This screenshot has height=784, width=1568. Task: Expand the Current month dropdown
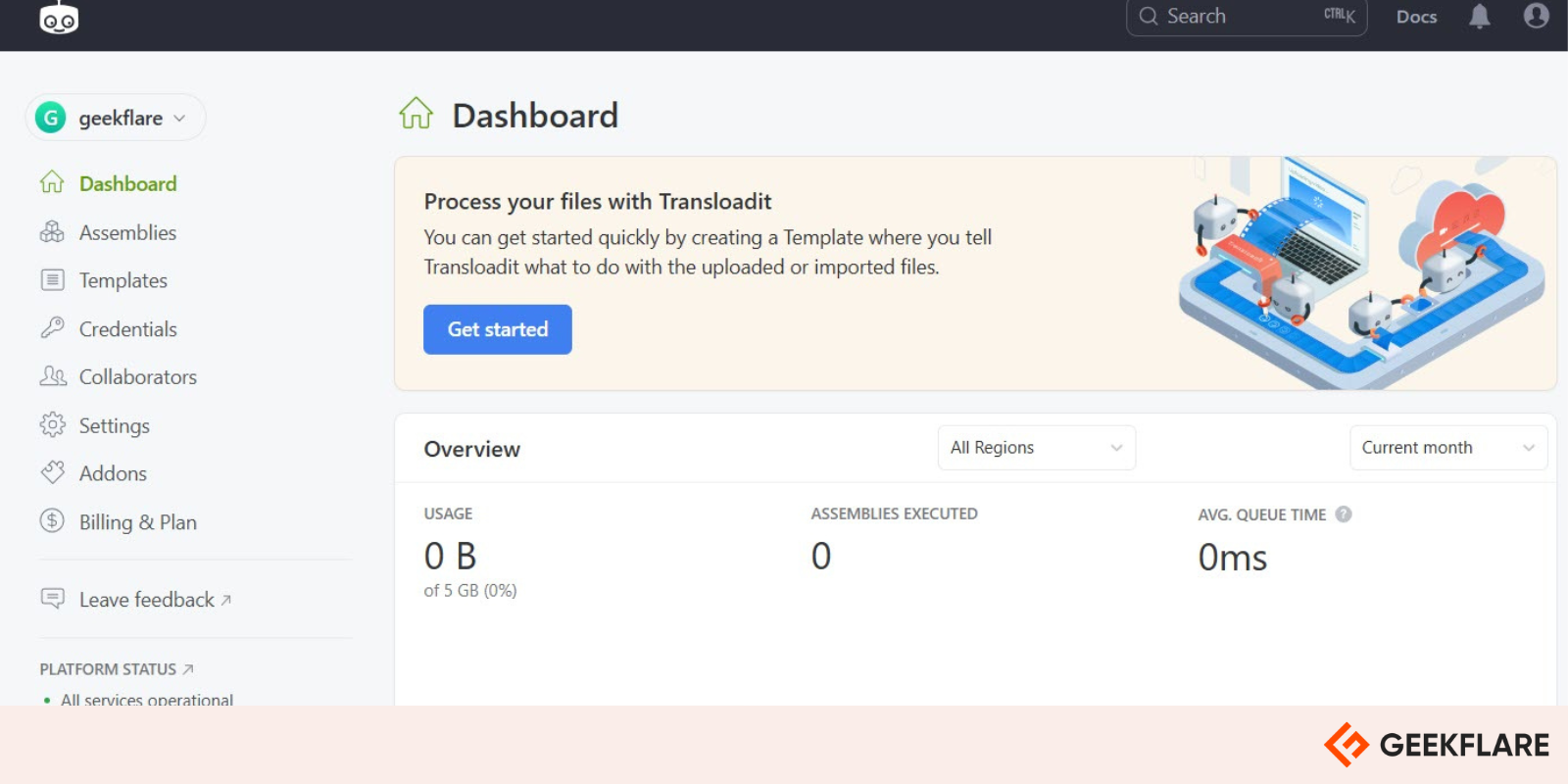1448,448
